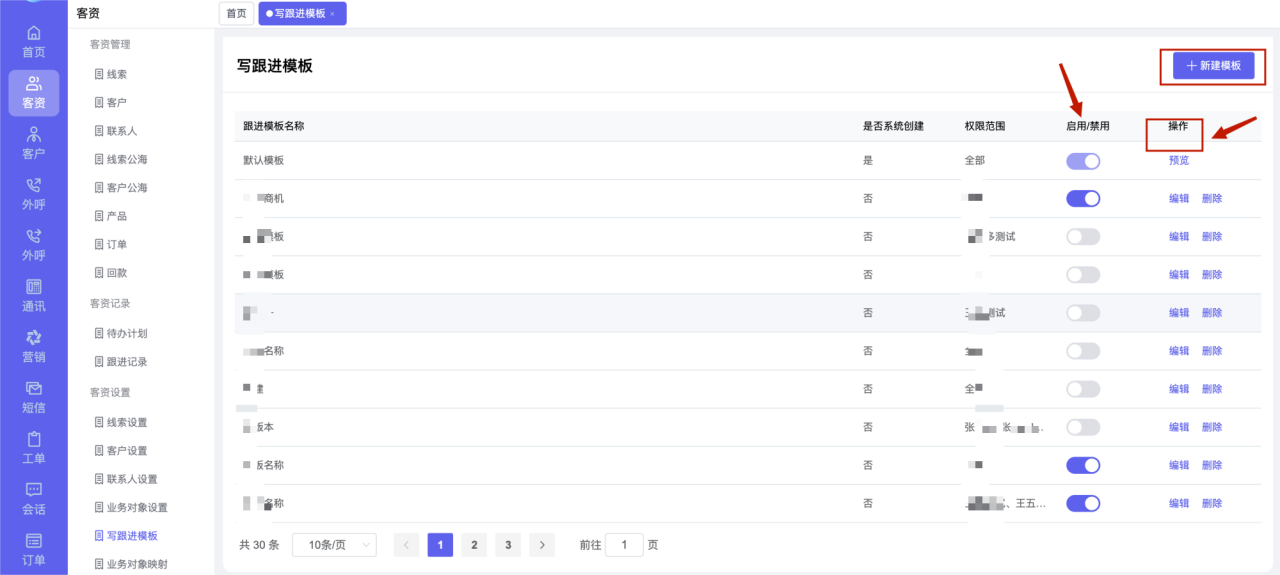Screen dimensions: 1280x575
Task: Open the 会话 chat icon in sidebar
Action: pyautogui.click(x=33, y=499)
